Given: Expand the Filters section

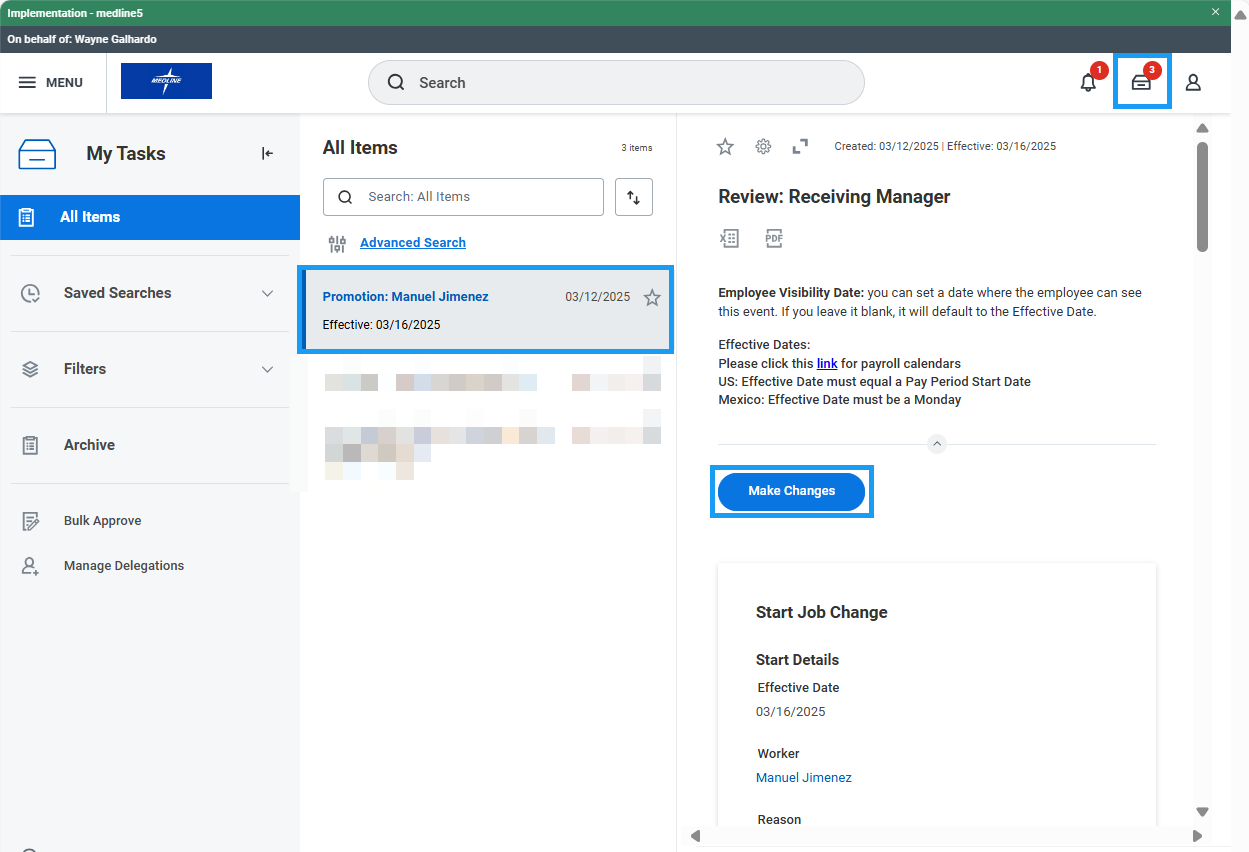Looking at the screenshot, I should [267, 369].
